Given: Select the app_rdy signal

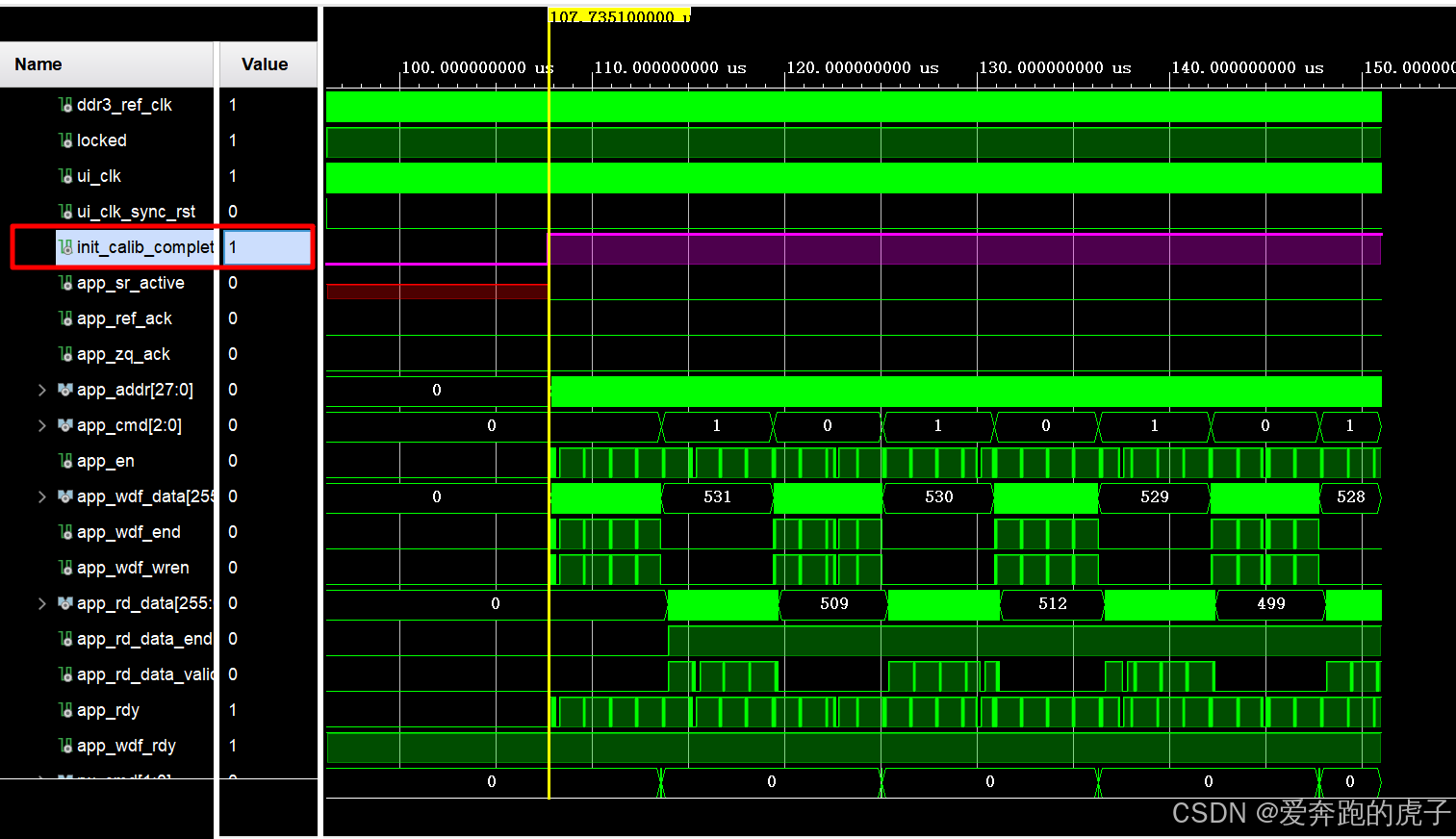Looking at the screenshot, I should [108, 710].
